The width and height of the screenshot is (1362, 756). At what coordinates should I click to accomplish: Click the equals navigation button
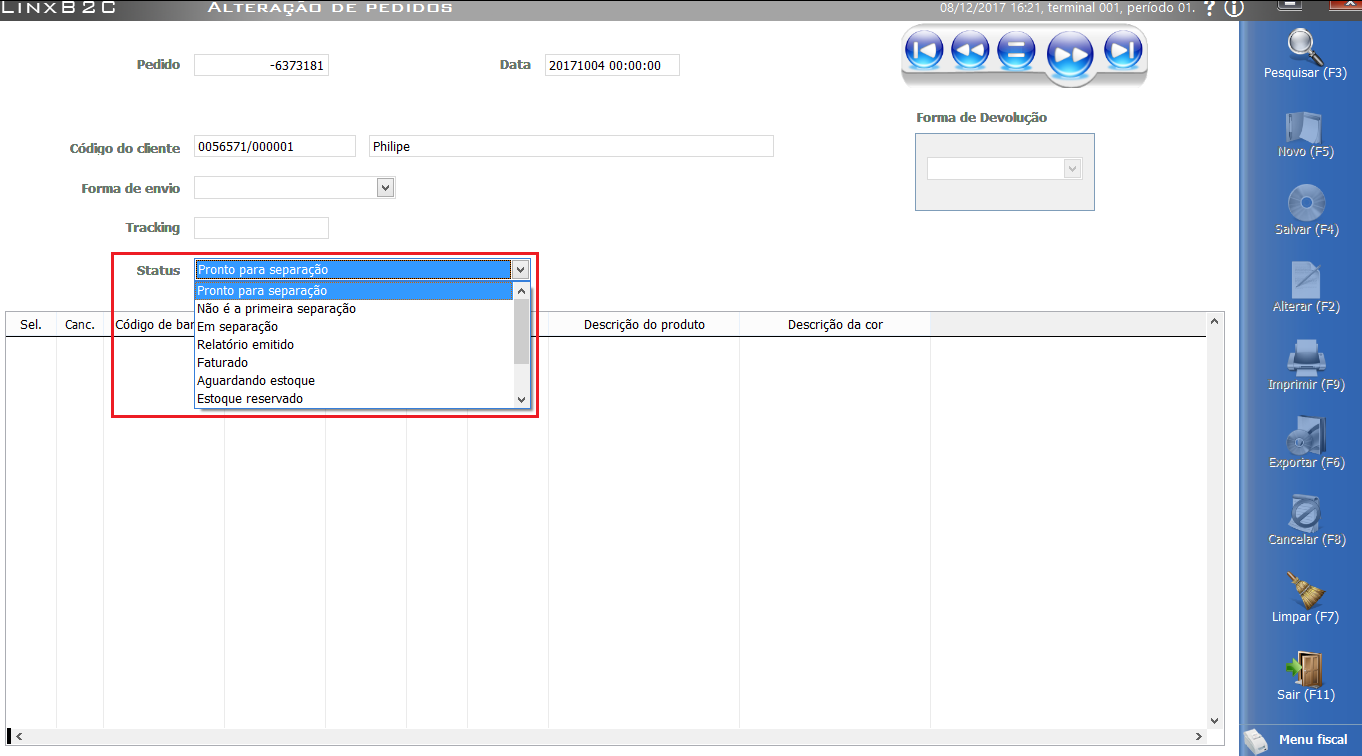pos(1016,50)
